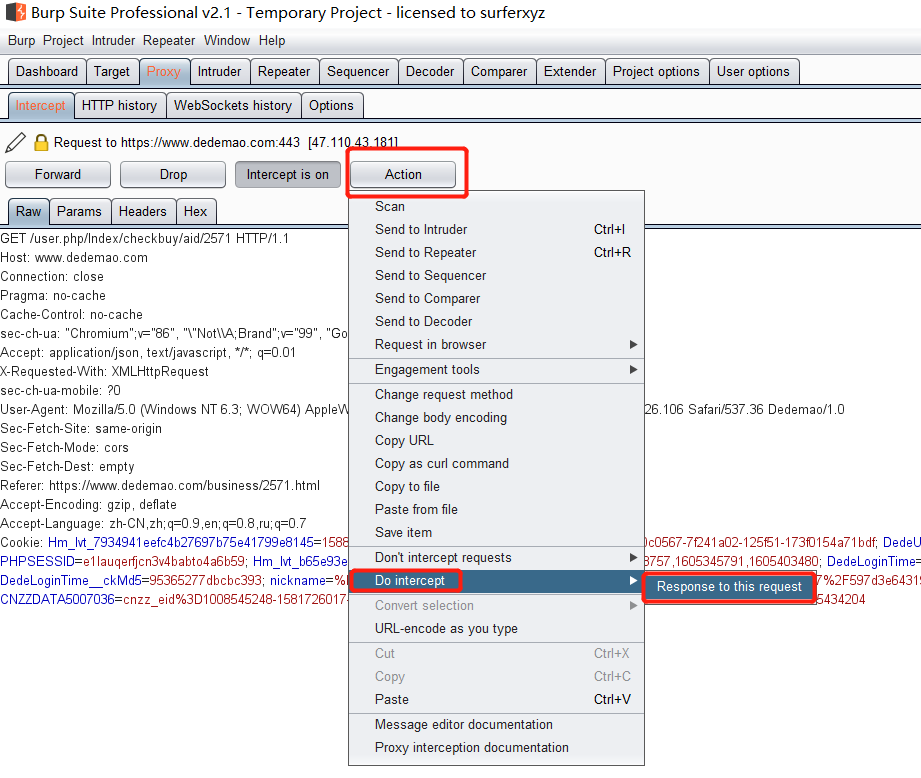Viewport: 921px width, 778px height.
Task: Click the Referer header line
Action: 160,486
